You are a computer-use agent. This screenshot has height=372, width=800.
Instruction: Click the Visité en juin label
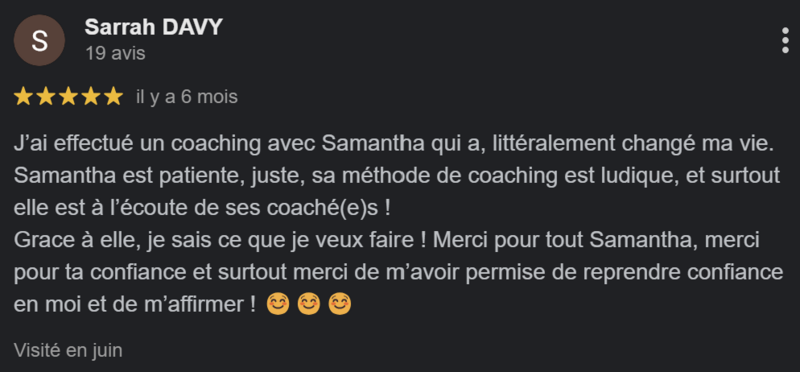click(68, 350)
